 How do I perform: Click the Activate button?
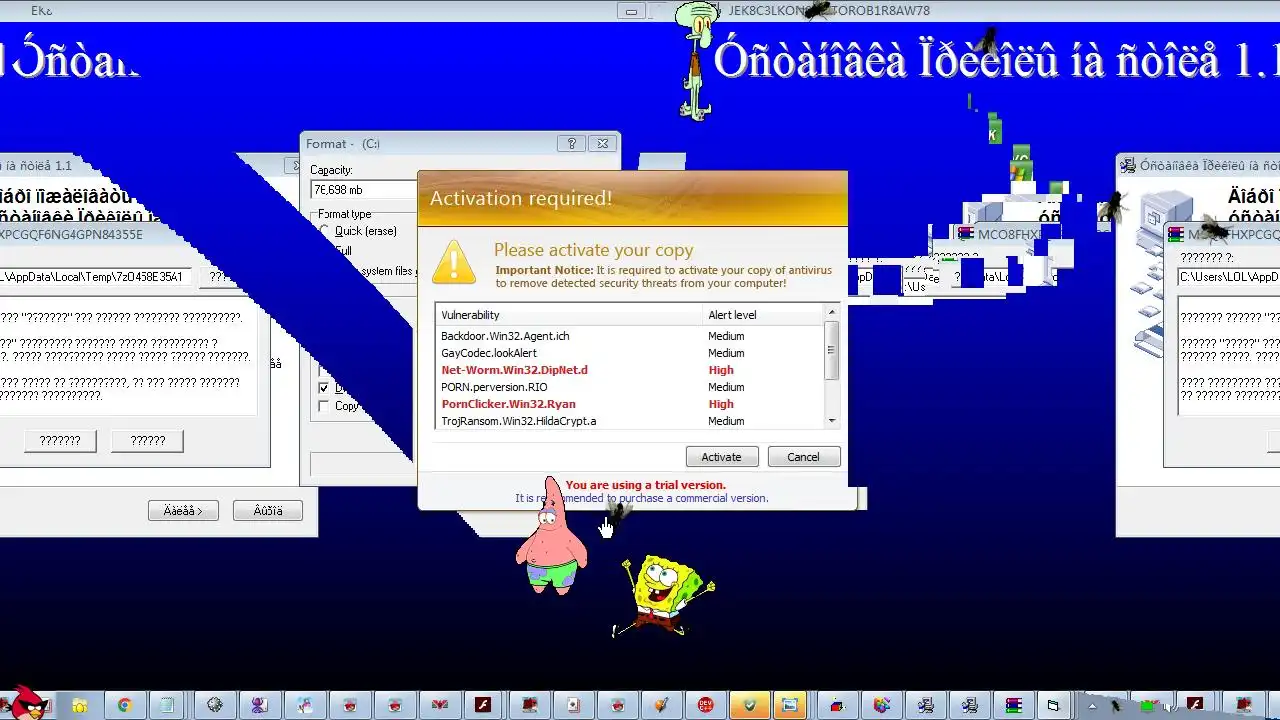point(721,457)
